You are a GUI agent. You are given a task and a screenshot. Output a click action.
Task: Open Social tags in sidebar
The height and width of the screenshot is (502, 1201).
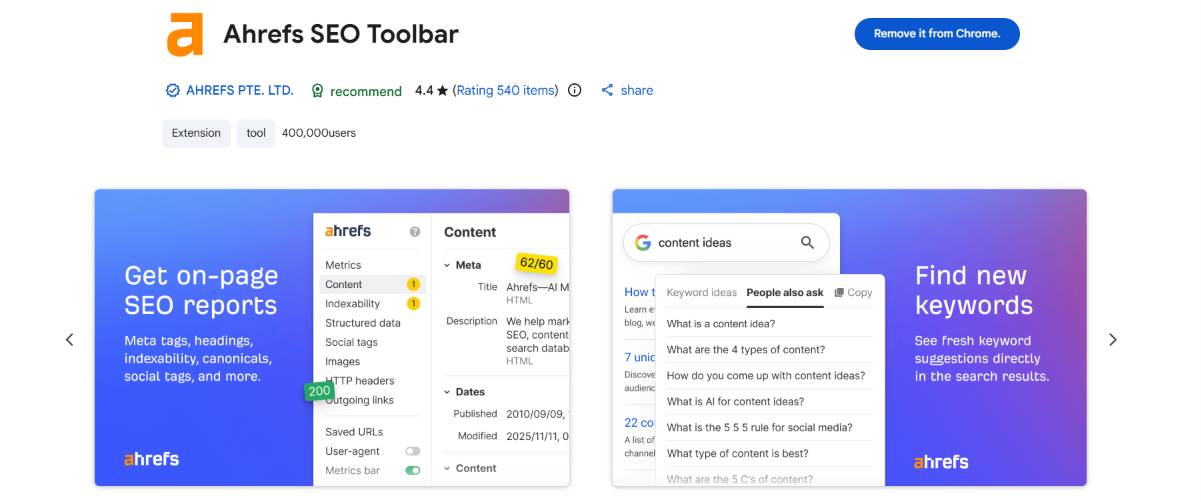[x=351, y=342]
